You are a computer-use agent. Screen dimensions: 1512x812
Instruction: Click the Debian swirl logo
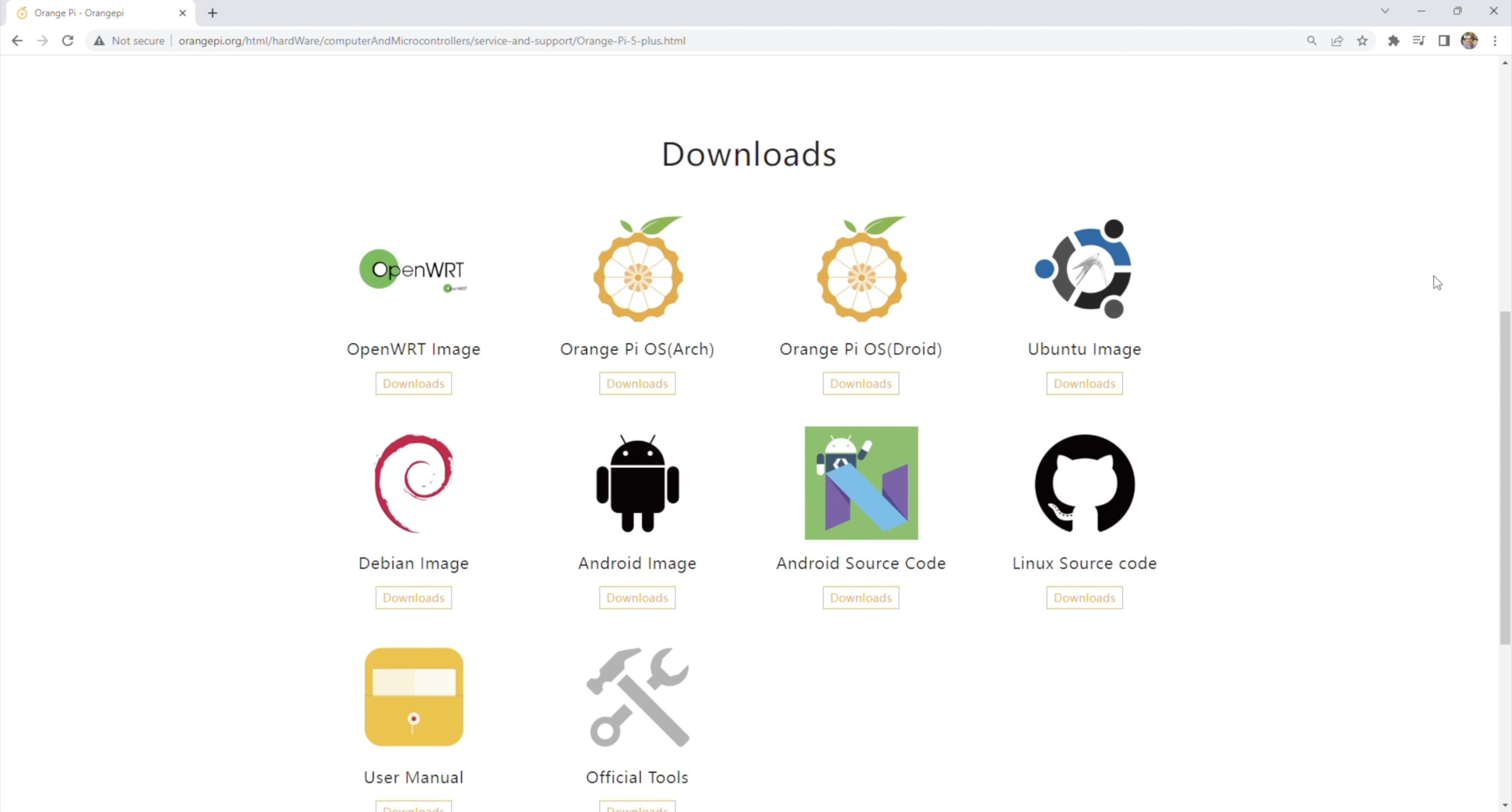tap(413, 483)
